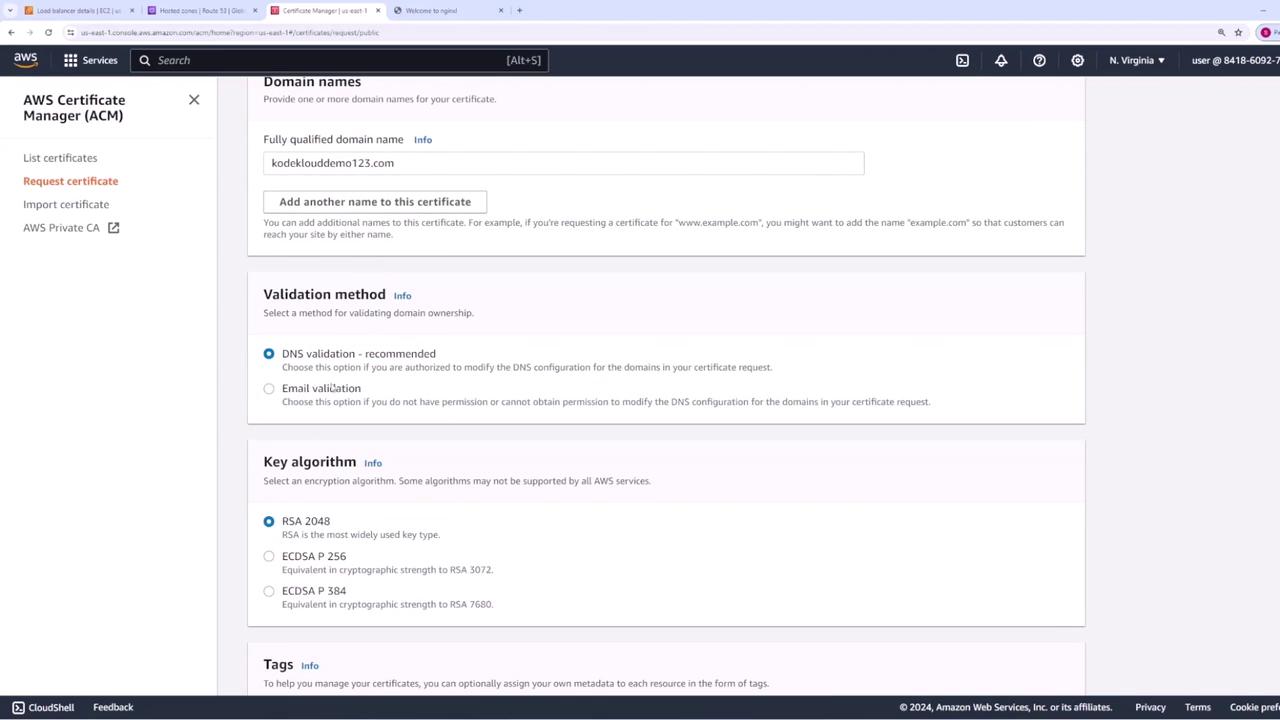Choose ECDSA P 384 key algorithm
The width and height of the screenshot is (1280, 720).
[x=269, y=591]
